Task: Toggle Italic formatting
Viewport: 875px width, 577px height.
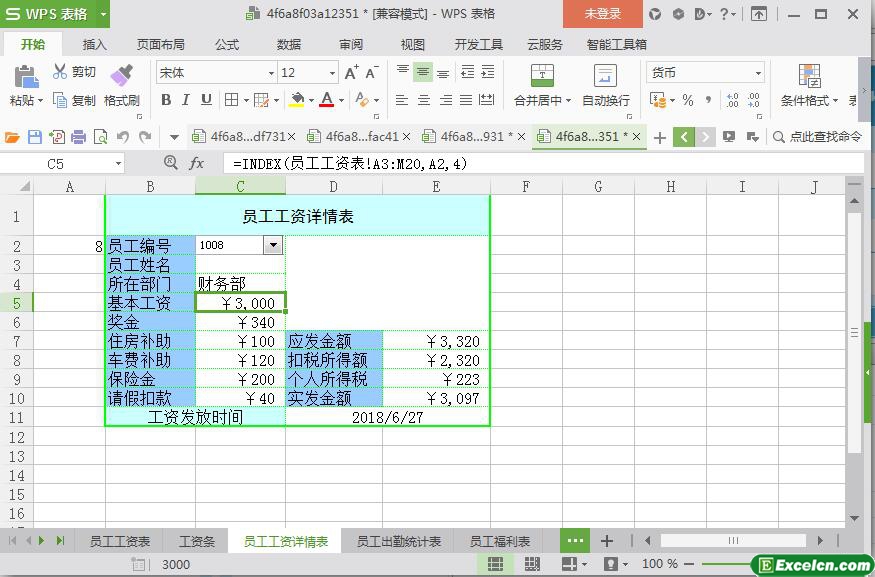Action: (186, 100)
